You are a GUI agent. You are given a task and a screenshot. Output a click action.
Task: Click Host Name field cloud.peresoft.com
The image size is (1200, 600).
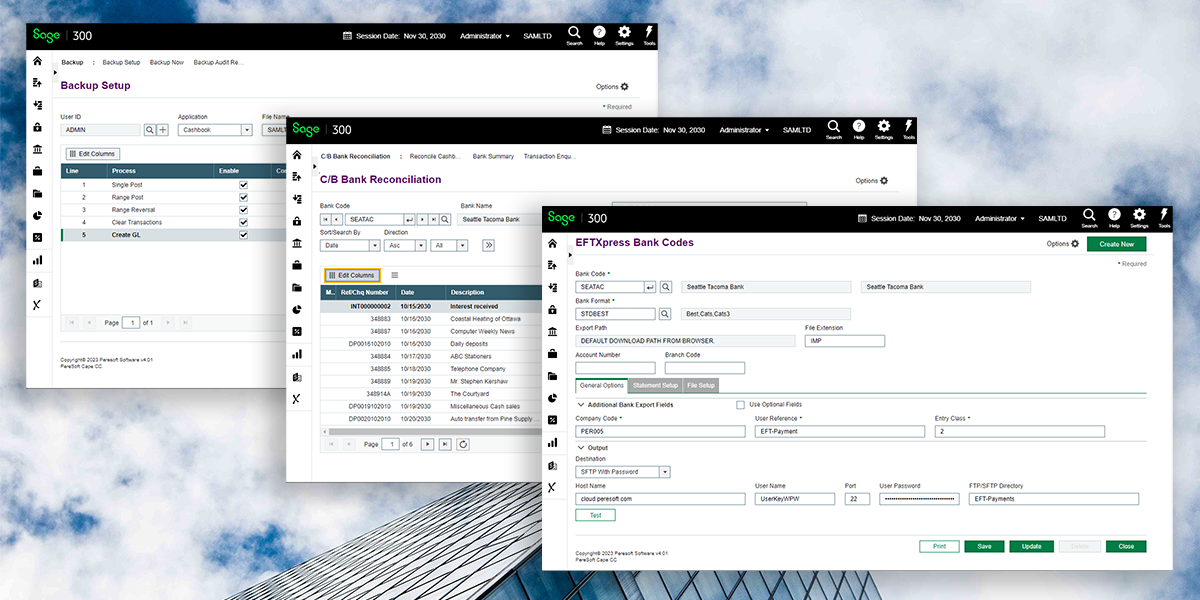click(661, 498)
